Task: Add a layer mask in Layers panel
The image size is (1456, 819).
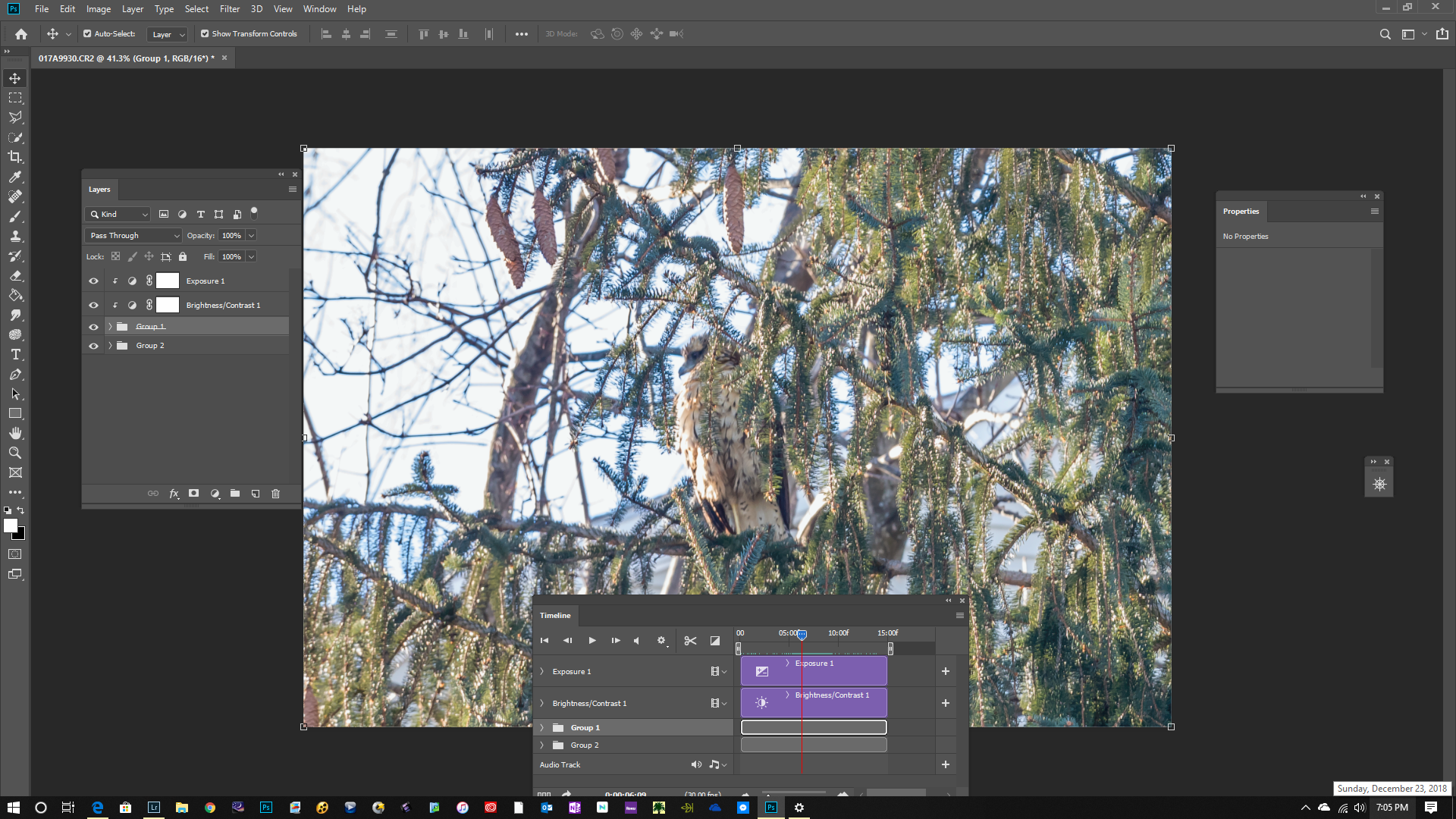Action: [194, 494]
